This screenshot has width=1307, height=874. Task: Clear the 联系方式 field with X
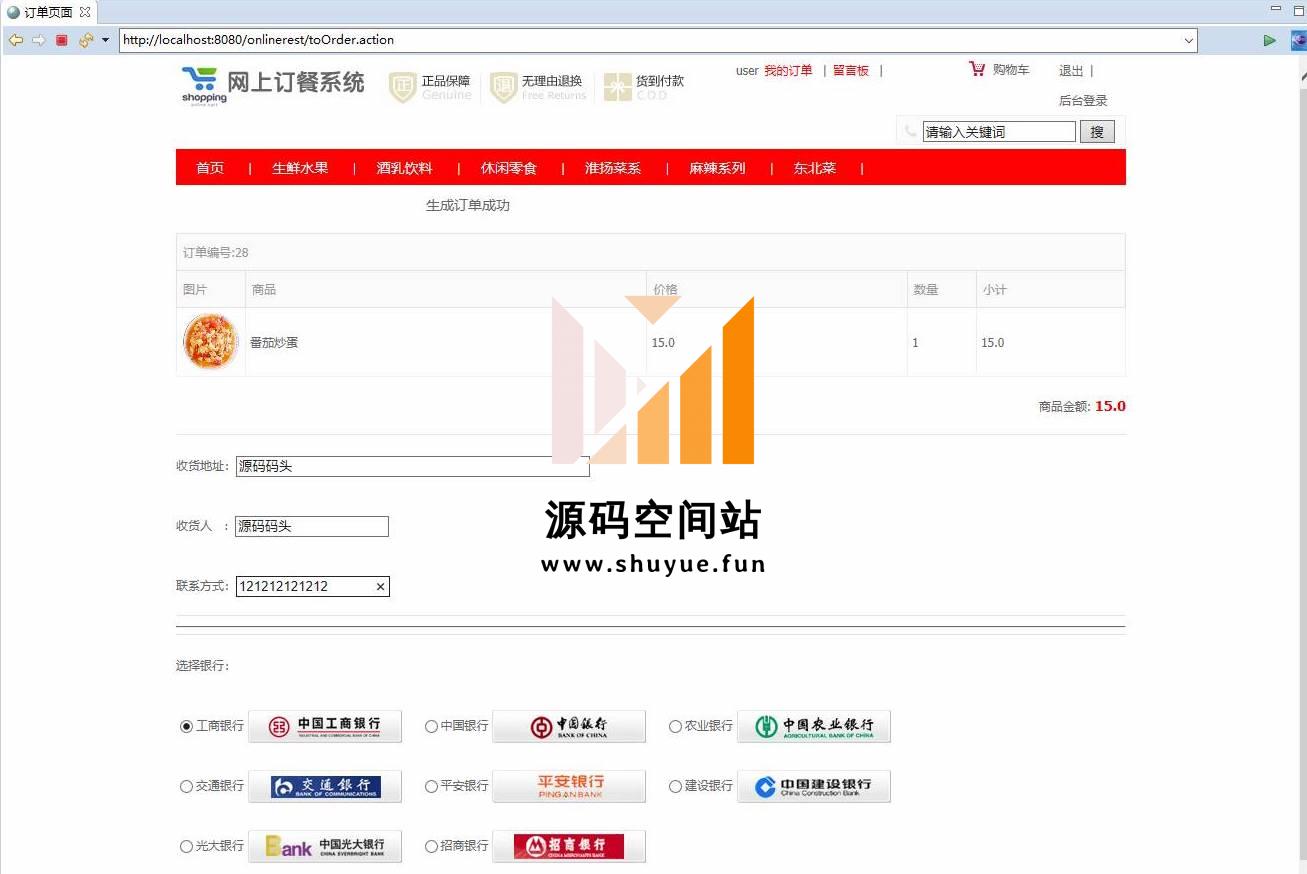pyautogui.click(x=380, y=587)
